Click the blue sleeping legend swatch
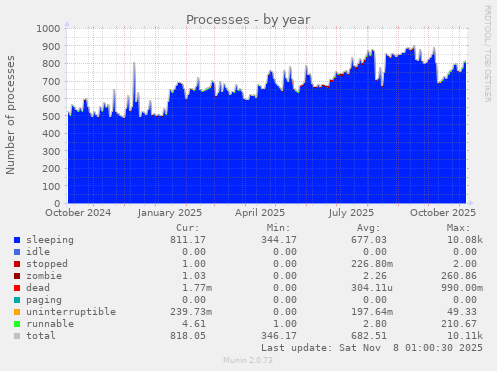The height and width of the screenshot is (371, 497). tap(17, 240)
